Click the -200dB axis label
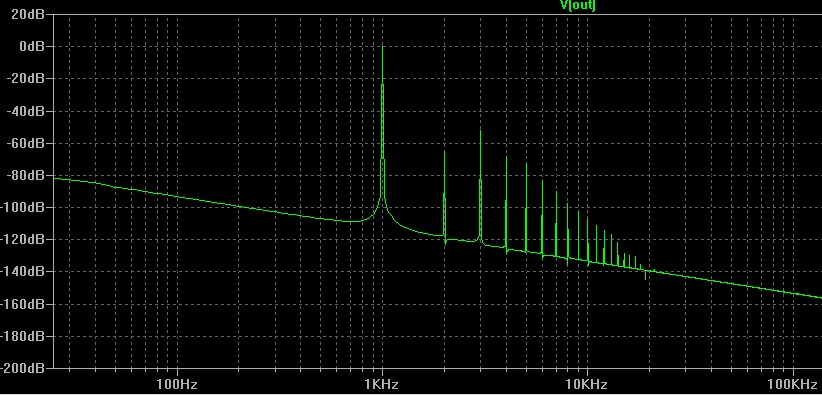Screen dimensions: 822x395 point(23,368)
